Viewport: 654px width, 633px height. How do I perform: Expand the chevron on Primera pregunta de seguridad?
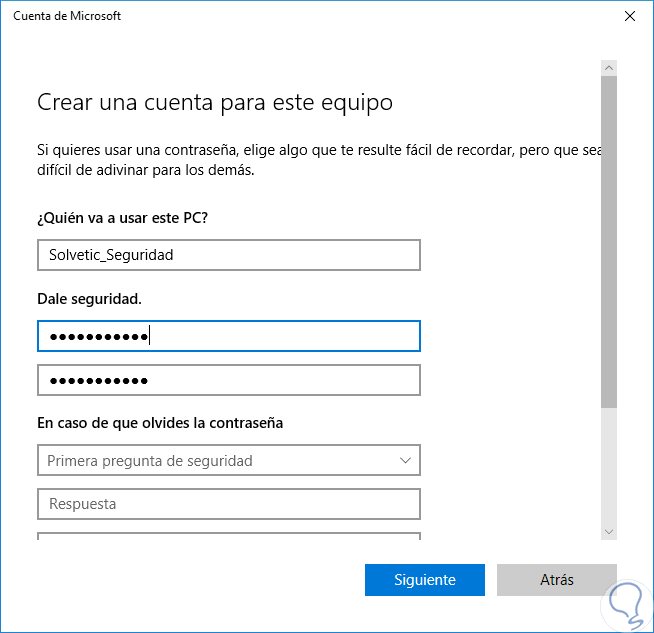point(405,461)
